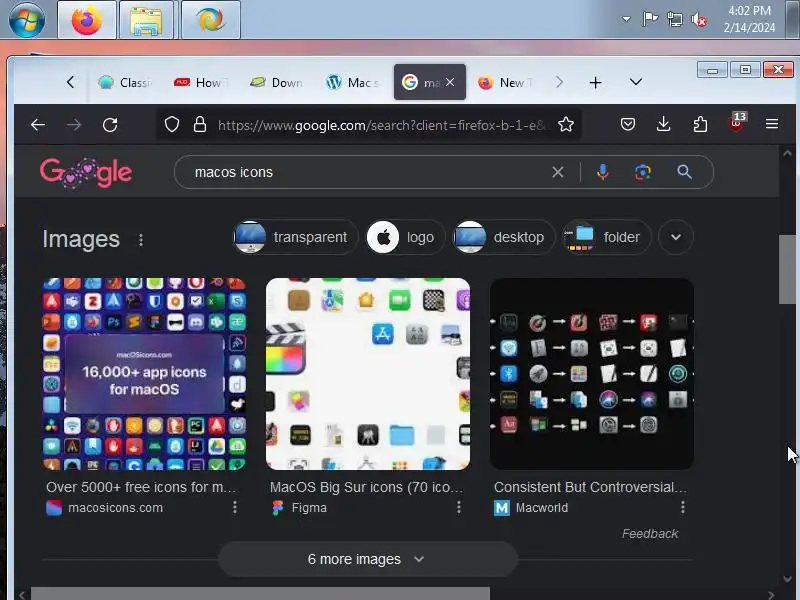
Task: Filter images by desktop chip
Action: pyautogui.click(x=504, y=237)
